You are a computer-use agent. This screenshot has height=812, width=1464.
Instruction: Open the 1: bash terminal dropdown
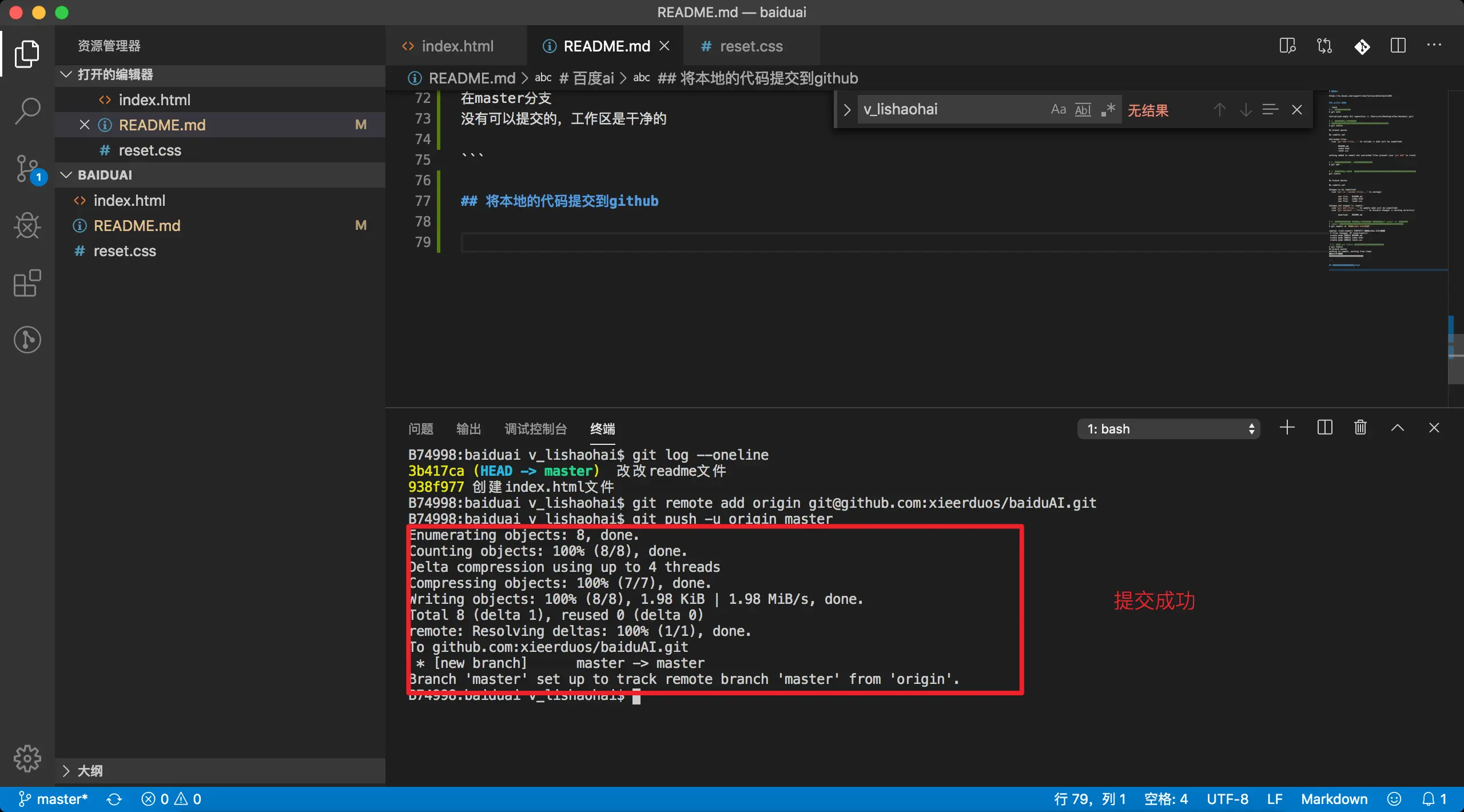(x=1168, y=429)
